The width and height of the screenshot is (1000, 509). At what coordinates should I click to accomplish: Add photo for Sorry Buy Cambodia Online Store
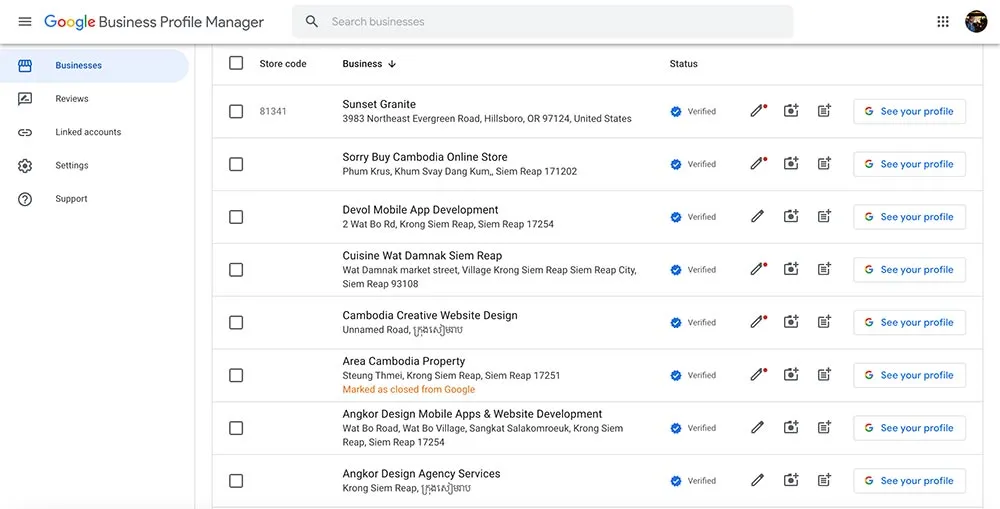click(x=791, y=164)
